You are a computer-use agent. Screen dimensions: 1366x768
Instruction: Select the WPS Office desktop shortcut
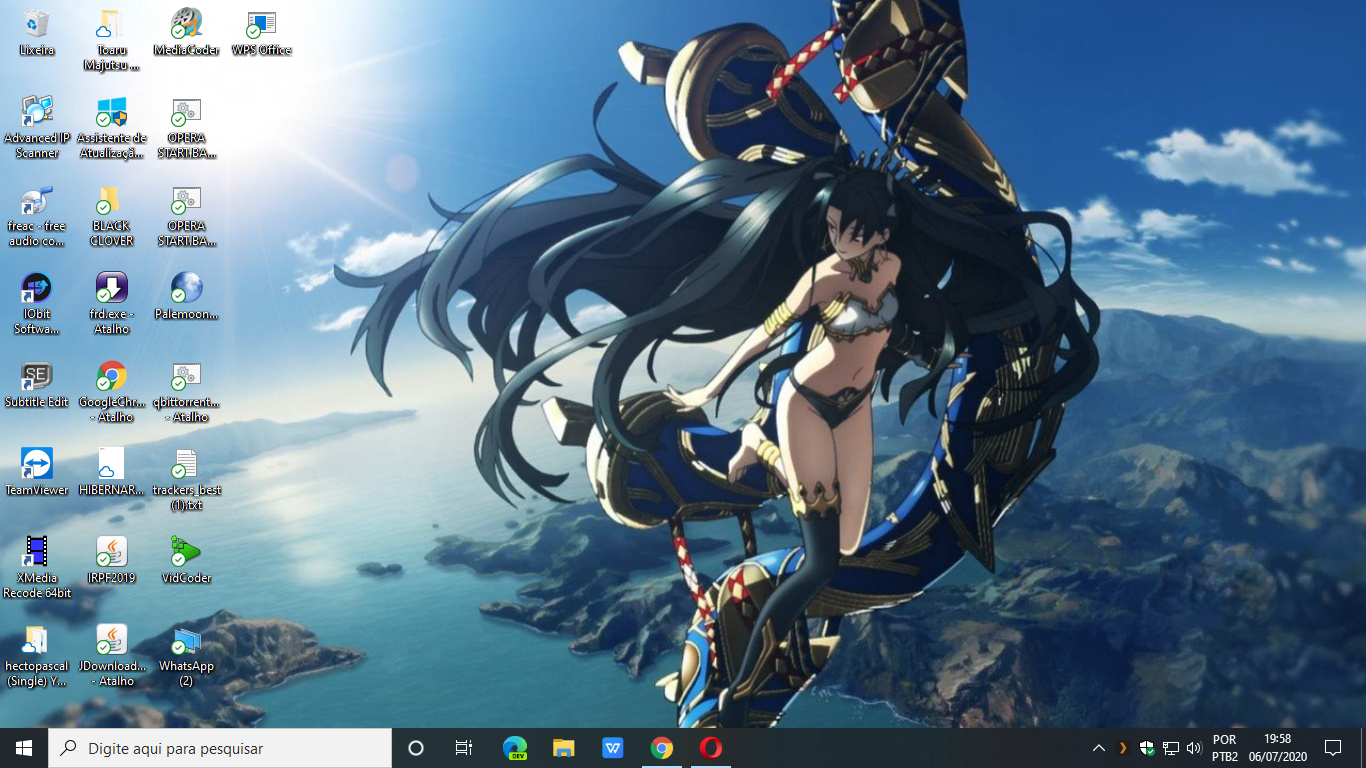(x=261, y=25)
